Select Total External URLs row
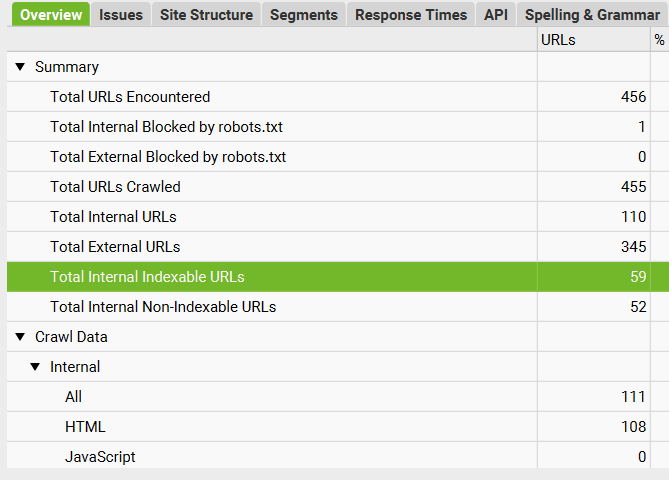669x480 pixels. pos(338,247)
